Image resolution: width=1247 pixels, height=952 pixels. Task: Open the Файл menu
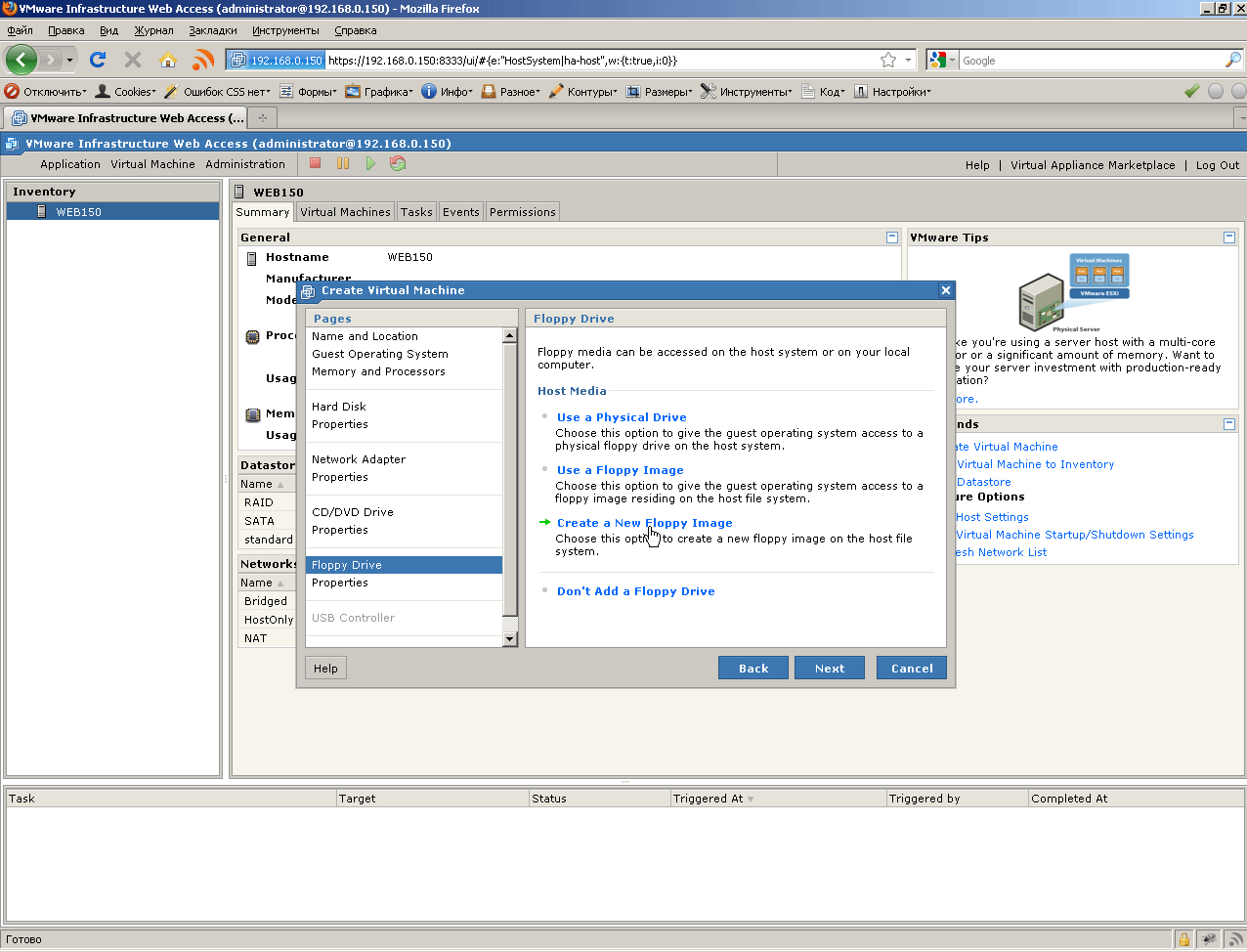pyautogui.click(x=20, y=30)
